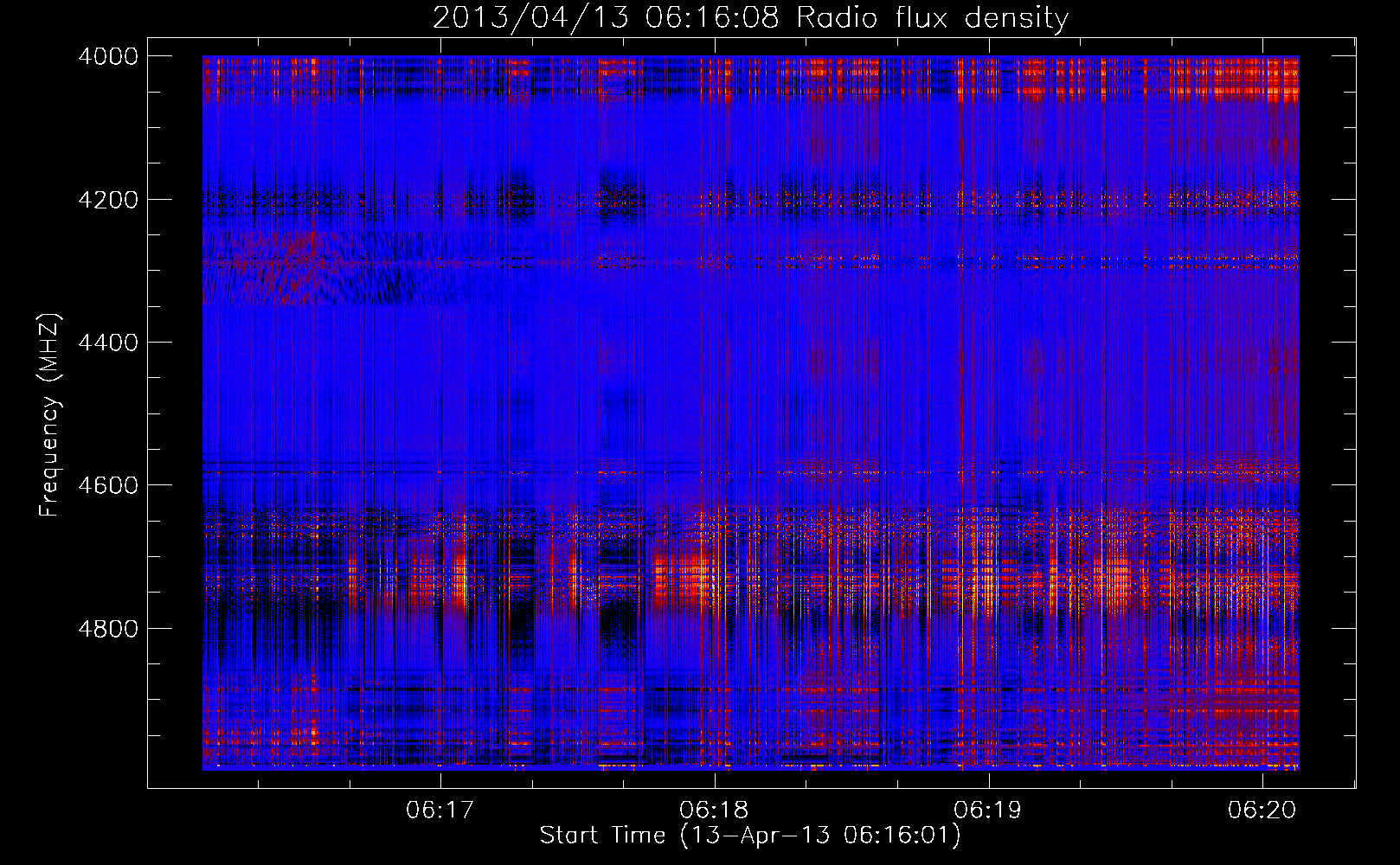This screenshot has width=1400, height=865.
Task: Click the 06:19 time axis label
Action: coord(988,811)
